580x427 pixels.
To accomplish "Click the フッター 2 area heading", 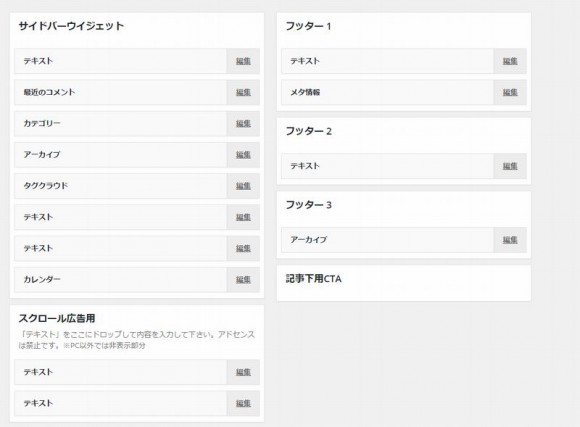I will (308, 131).
